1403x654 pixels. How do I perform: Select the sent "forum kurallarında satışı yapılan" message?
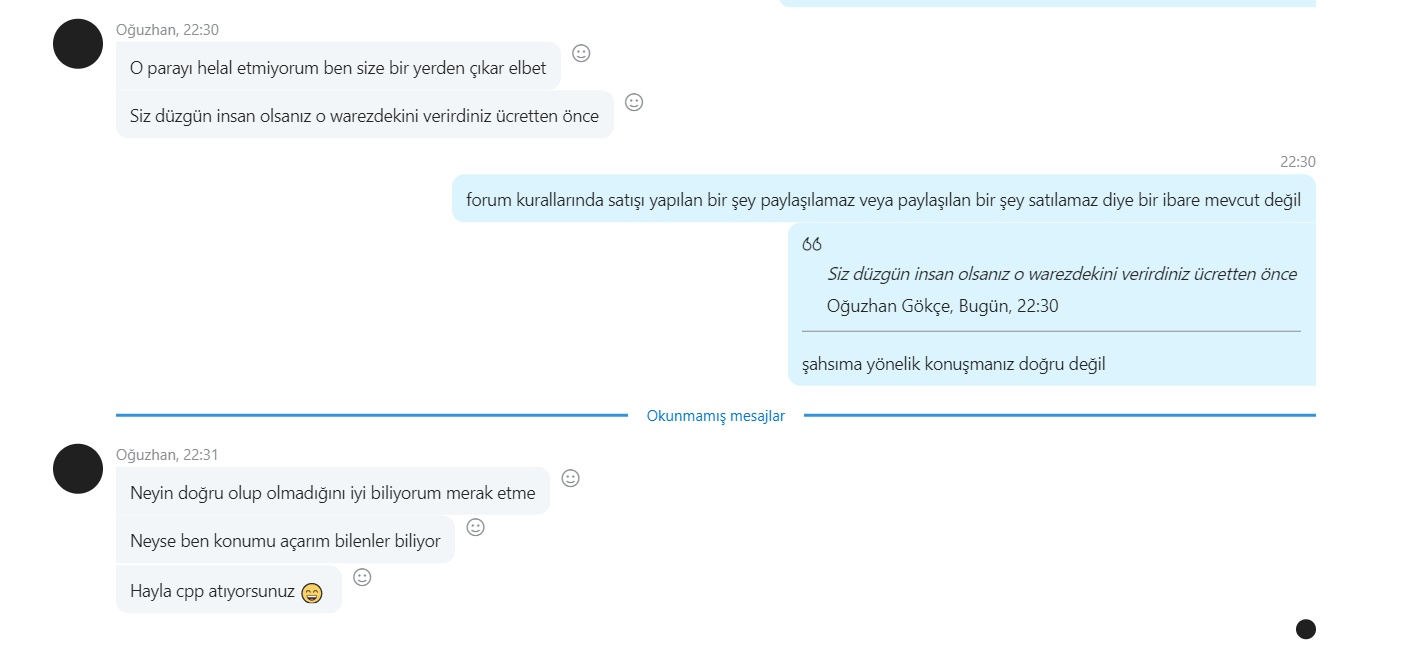click(884, 198)
